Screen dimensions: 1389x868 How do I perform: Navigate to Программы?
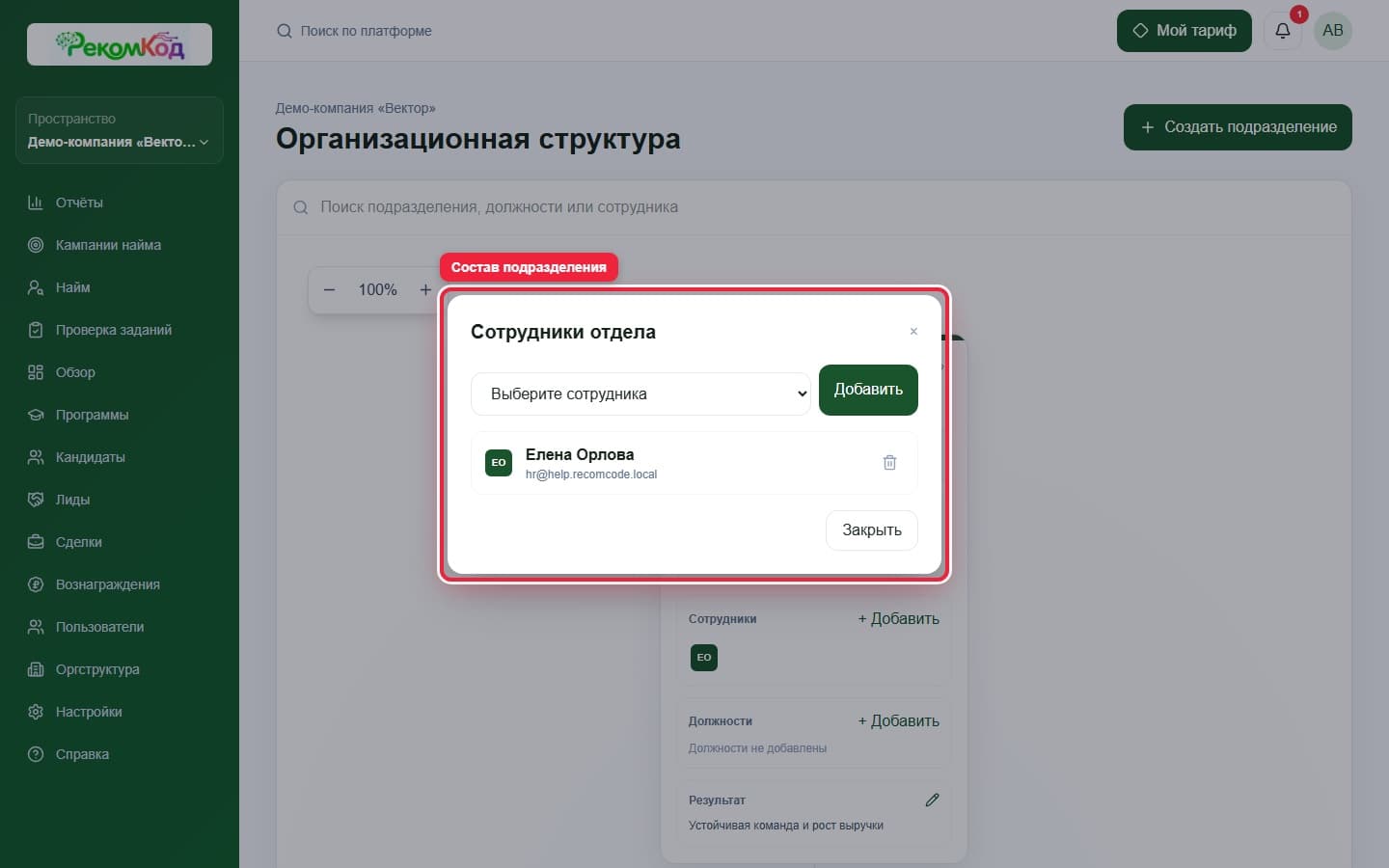[x=120, y=415]
